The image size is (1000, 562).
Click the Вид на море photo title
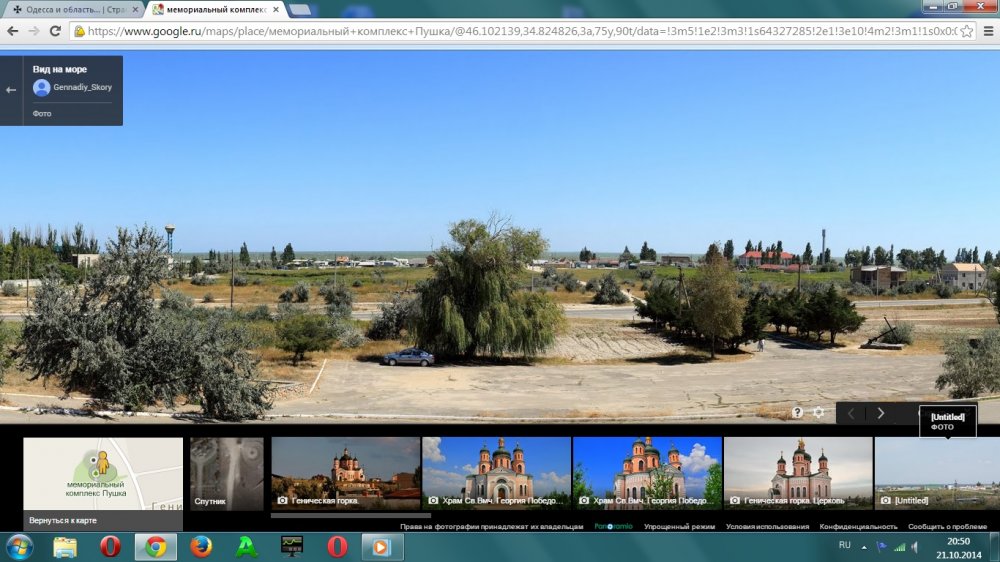[x=59, y=69]
